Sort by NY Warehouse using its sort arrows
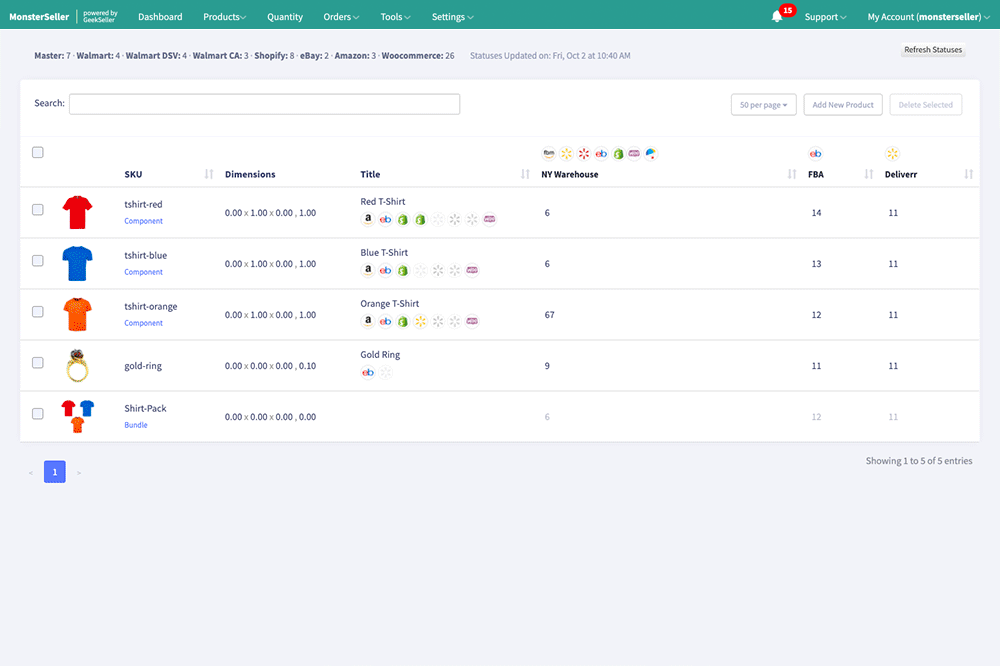Viewport: 1000px width, 666px height. 791,174
